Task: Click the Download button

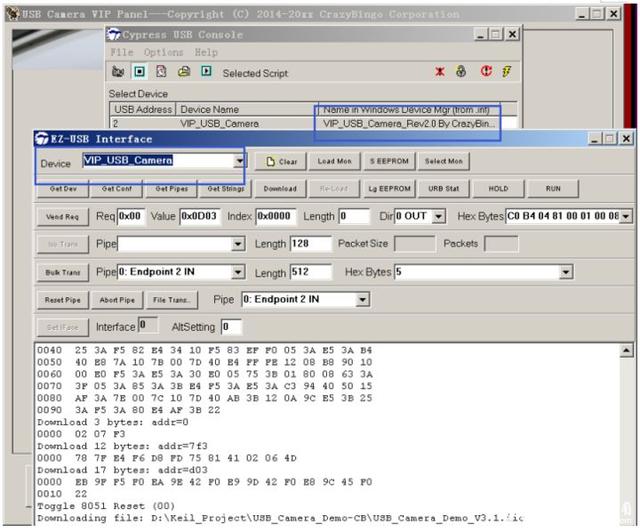Action: 280,189
